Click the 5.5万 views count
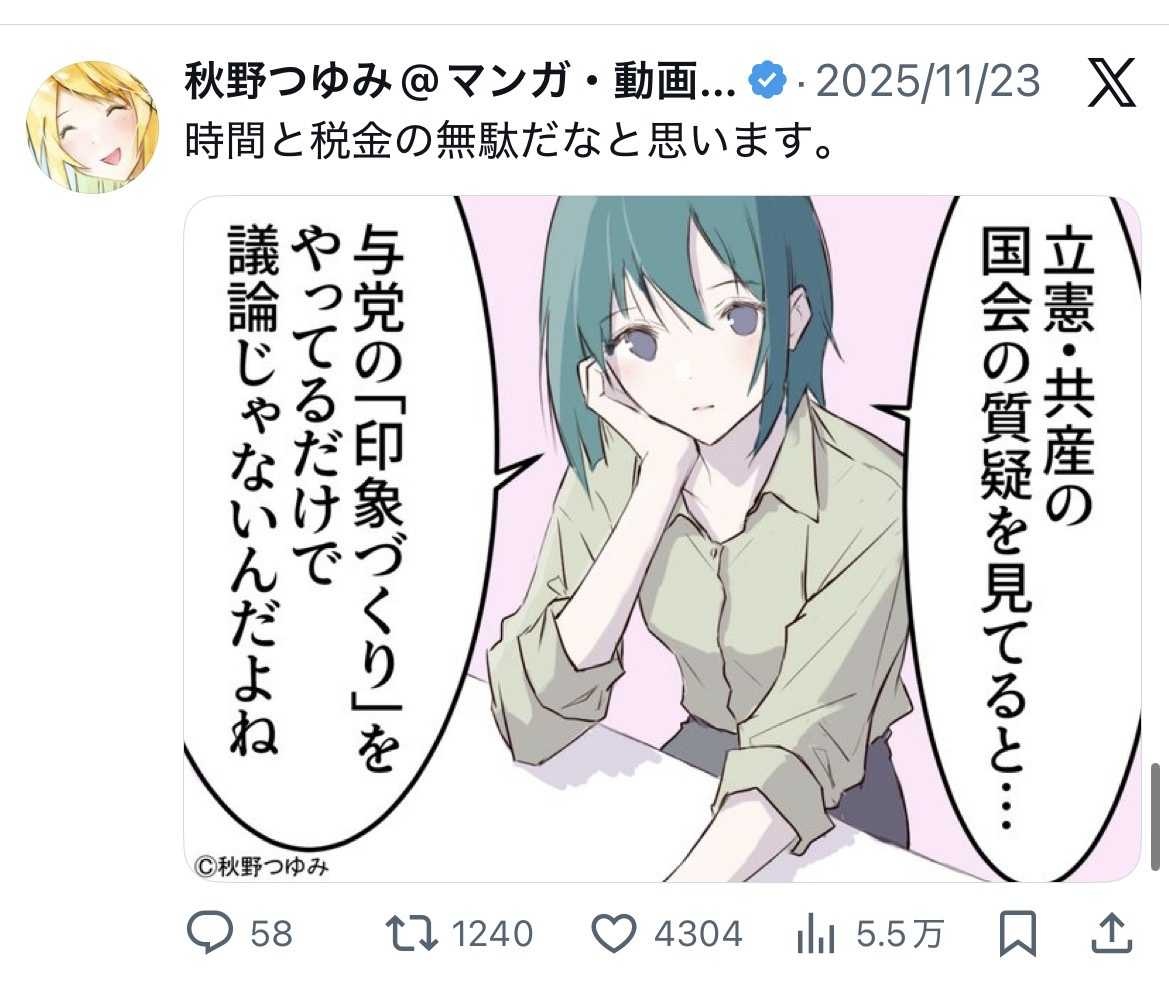This screenshot has width=1169, height=988. (900, 934)
